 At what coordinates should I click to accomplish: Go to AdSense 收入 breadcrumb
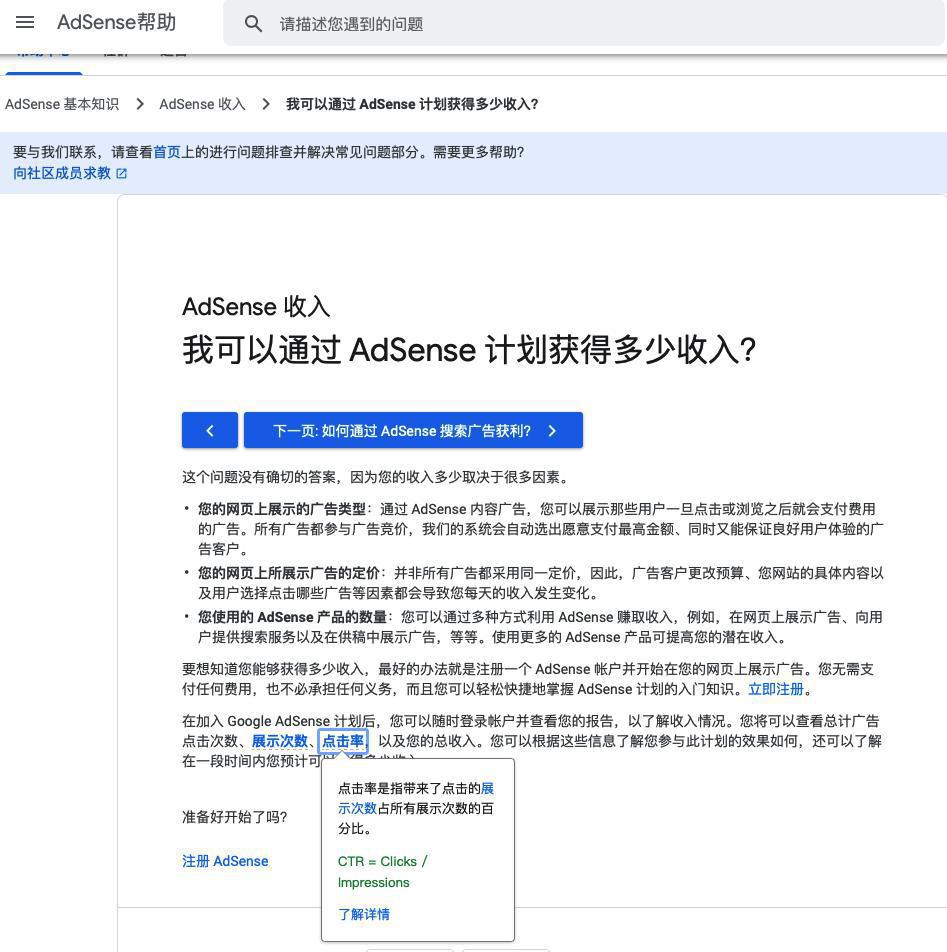(202, 104)
